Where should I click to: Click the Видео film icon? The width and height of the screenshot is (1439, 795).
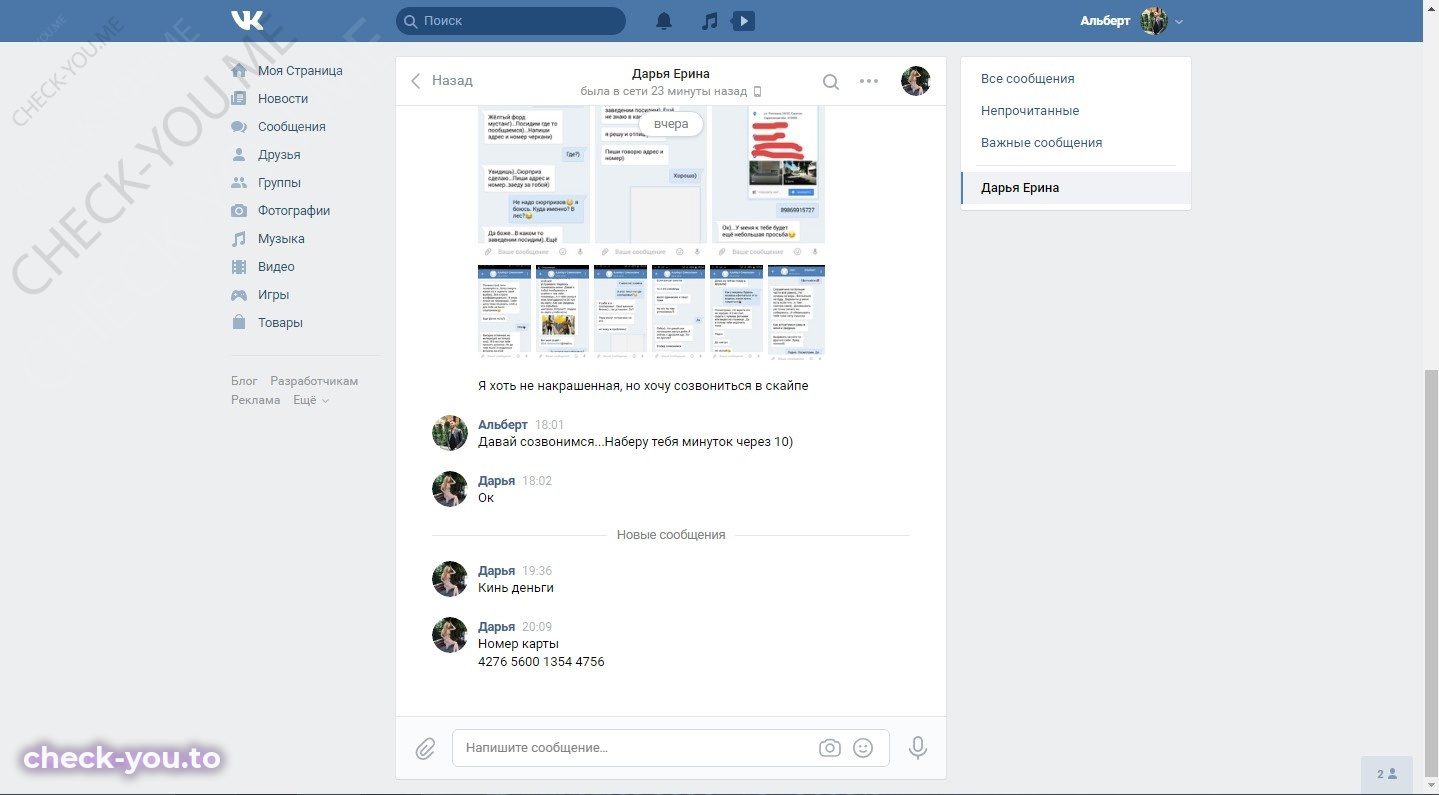point(239,267)
